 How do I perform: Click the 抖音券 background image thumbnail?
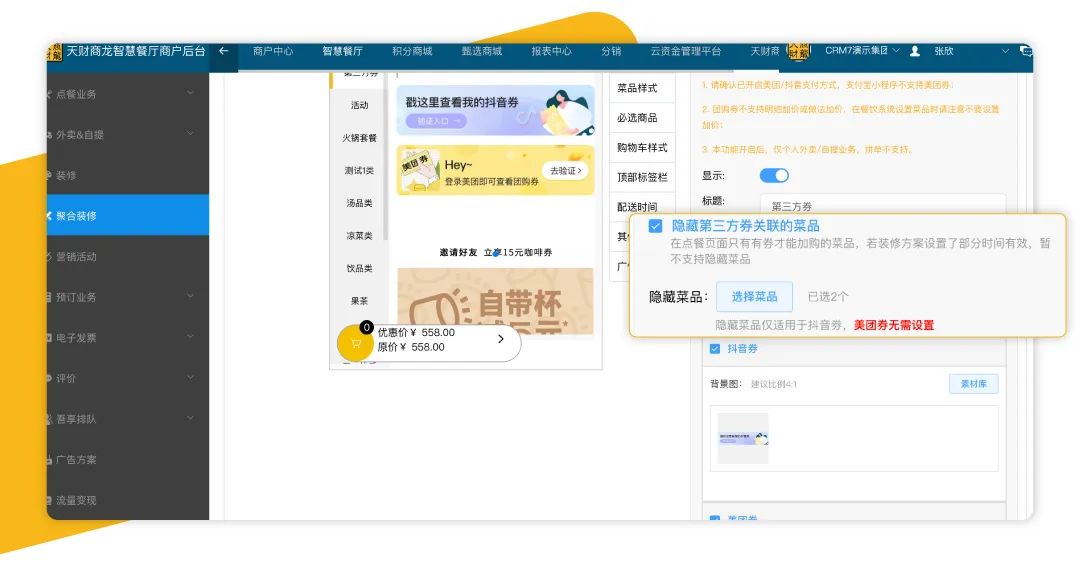(x=743, y=438)
